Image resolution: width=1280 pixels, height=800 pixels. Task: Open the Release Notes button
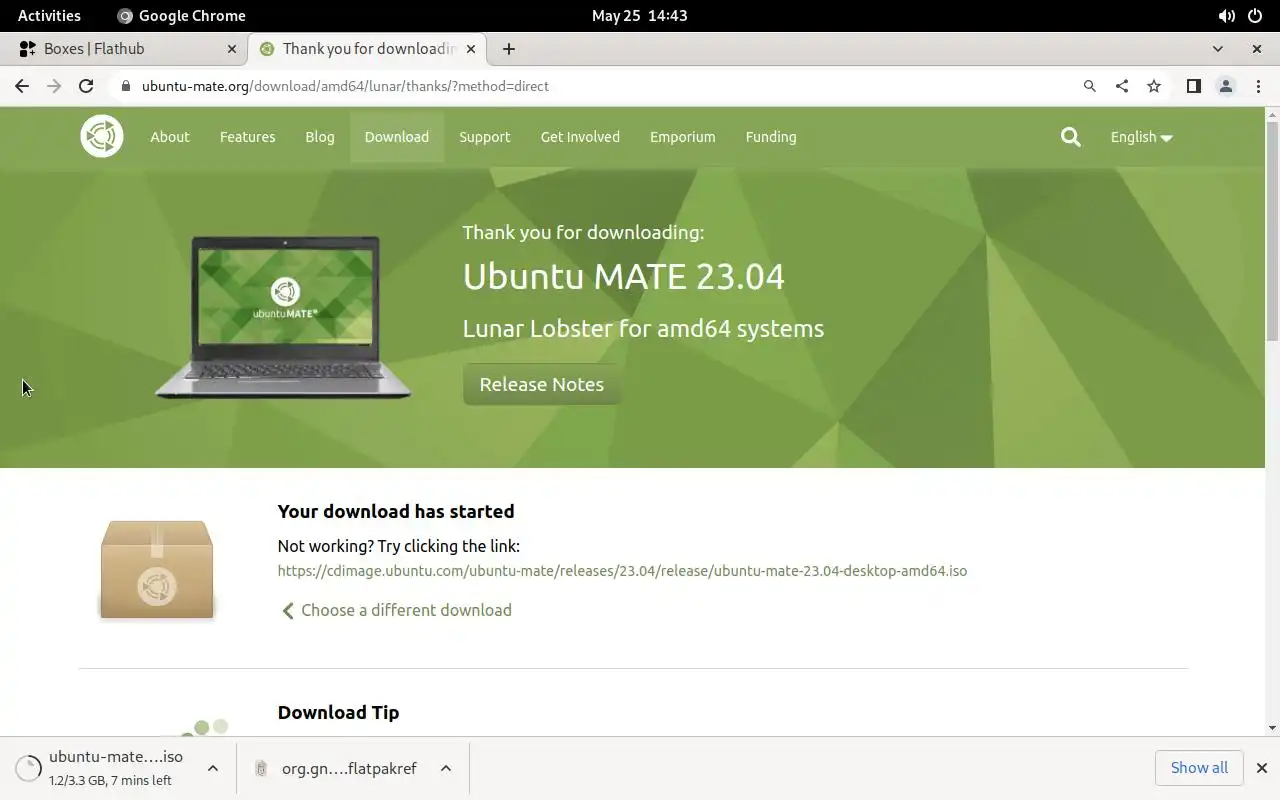(541, 384)
